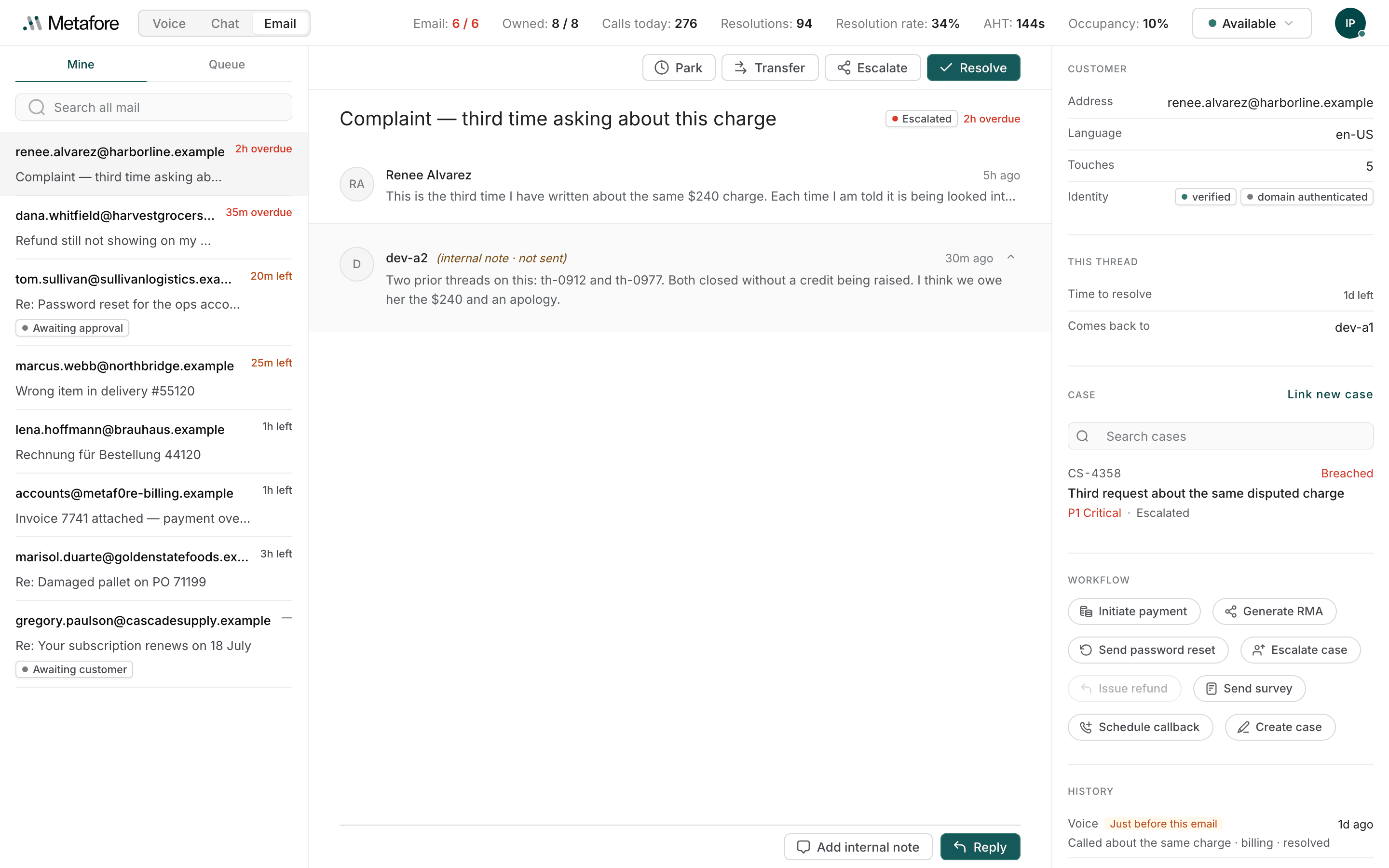Switch to the Chat channel
This screenshot has width=1389, height=868.
pyautogui.click(x=224, y=24)
